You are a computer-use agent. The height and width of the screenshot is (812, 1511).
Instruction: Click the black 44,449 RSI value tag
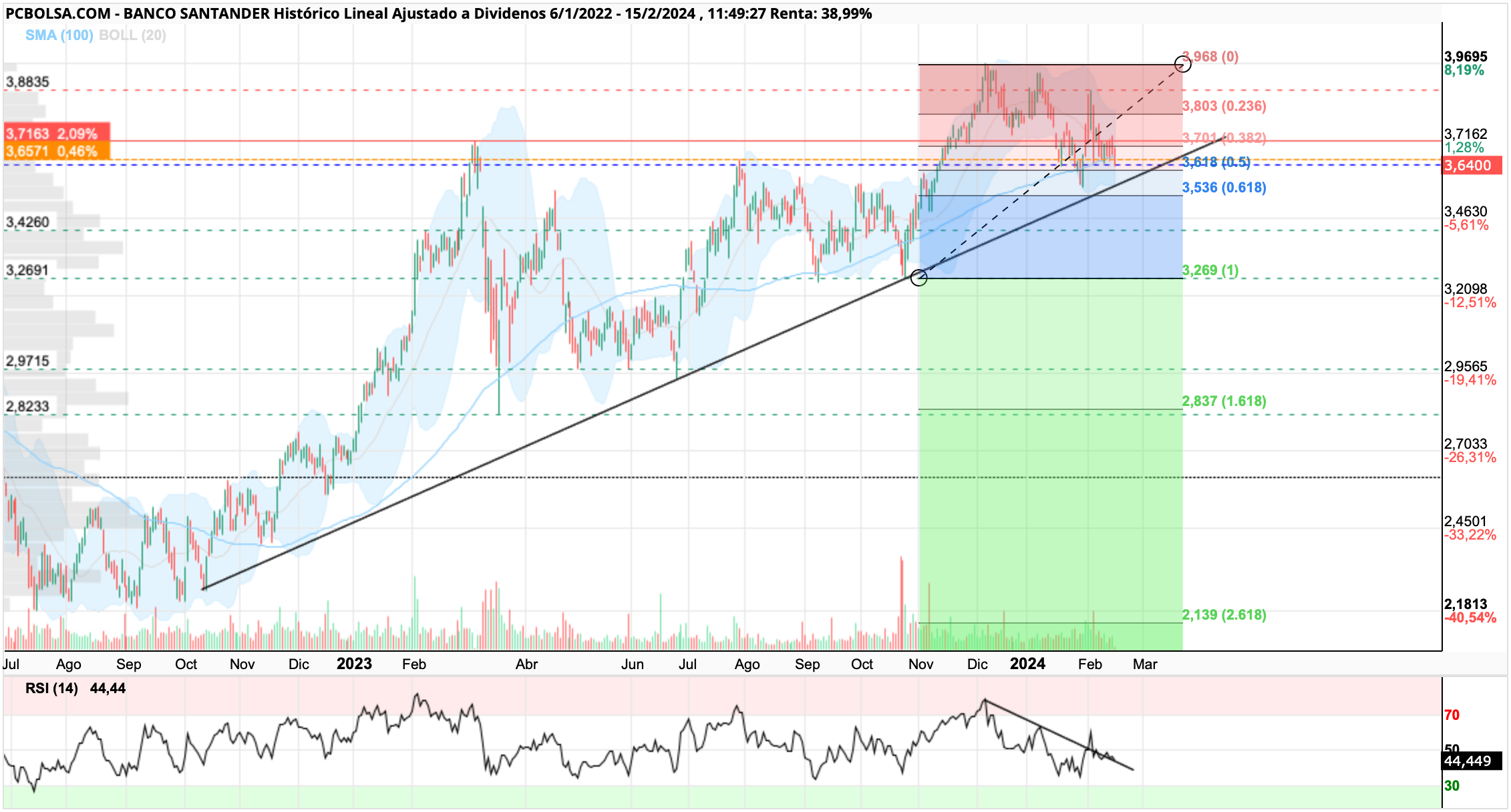1472,761
